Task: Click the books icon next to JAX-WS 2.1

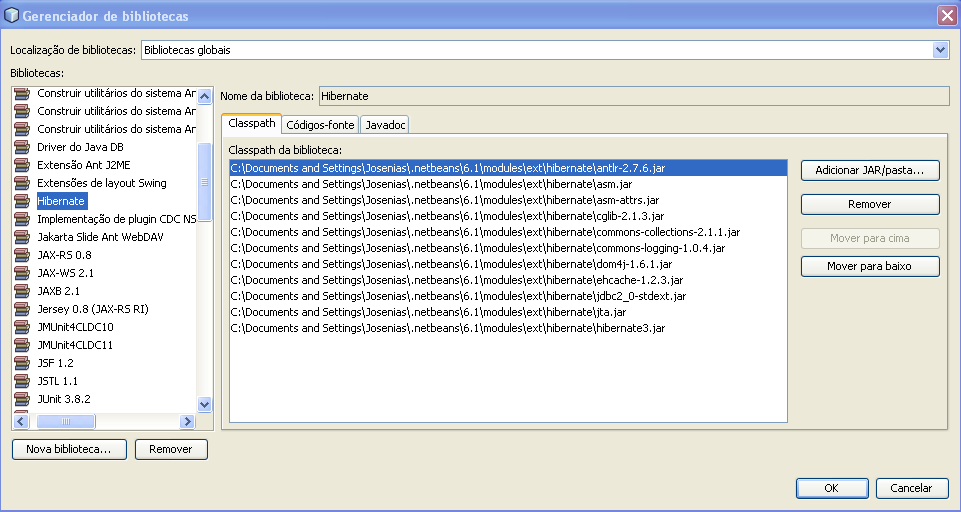Action: [22, 273]
